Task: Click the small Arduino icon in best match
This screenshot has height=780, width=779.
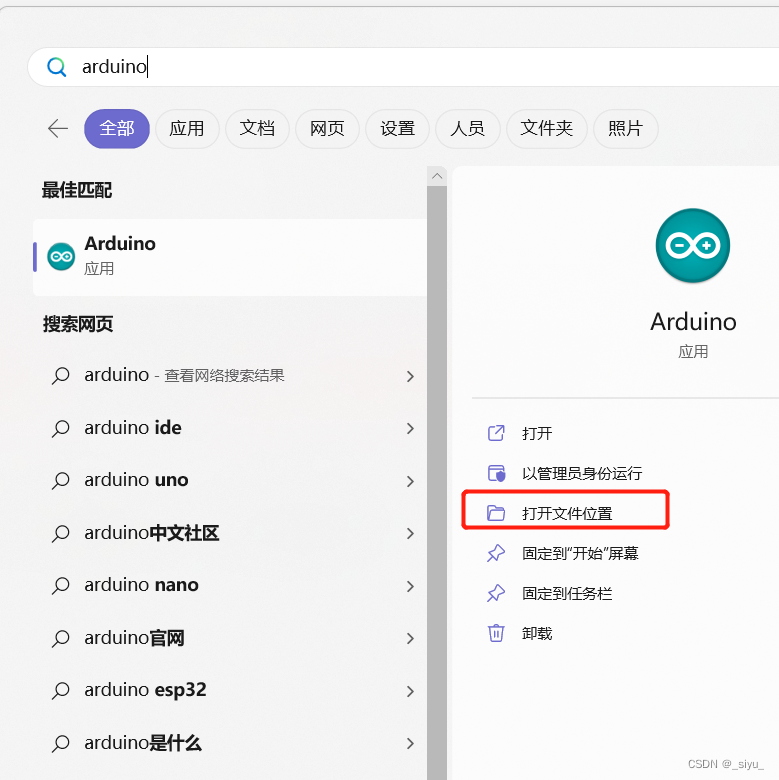Action: pos(61,257)
